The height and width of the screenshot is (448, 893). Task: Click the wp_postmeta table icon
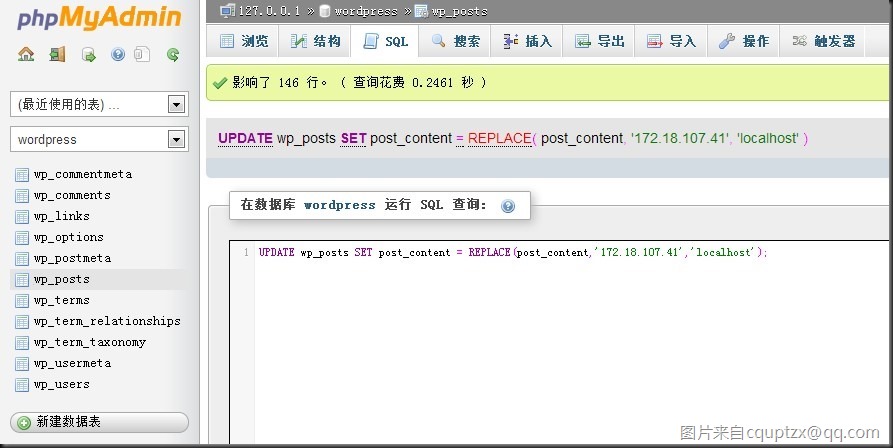(x=22, y=259)
